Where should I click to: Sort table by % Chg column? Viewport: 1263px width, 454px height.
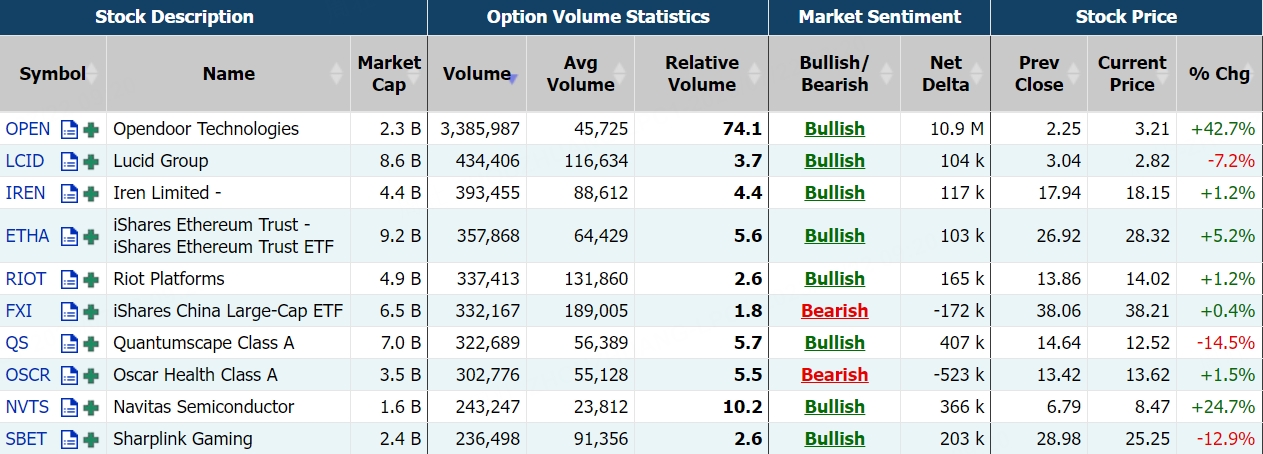coord(1220,74)
